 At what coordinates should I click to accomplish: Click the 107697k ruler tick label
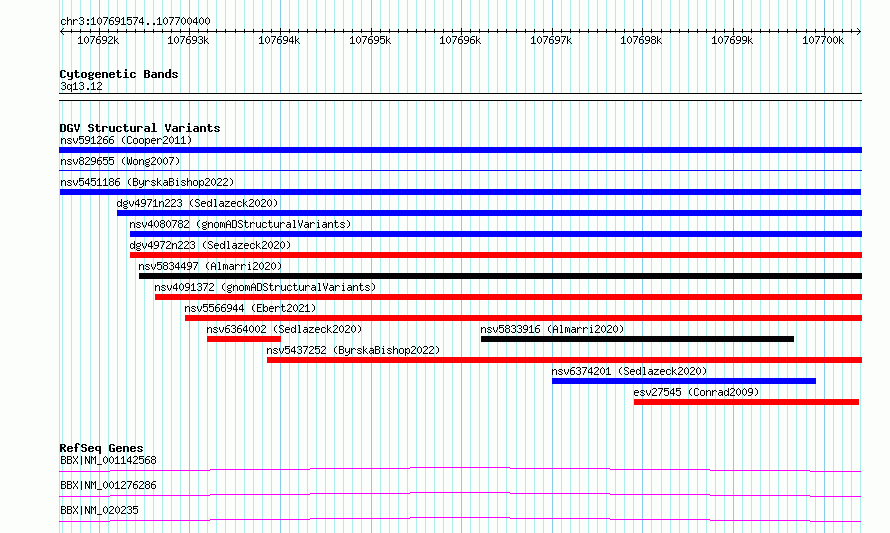[551, 40]
